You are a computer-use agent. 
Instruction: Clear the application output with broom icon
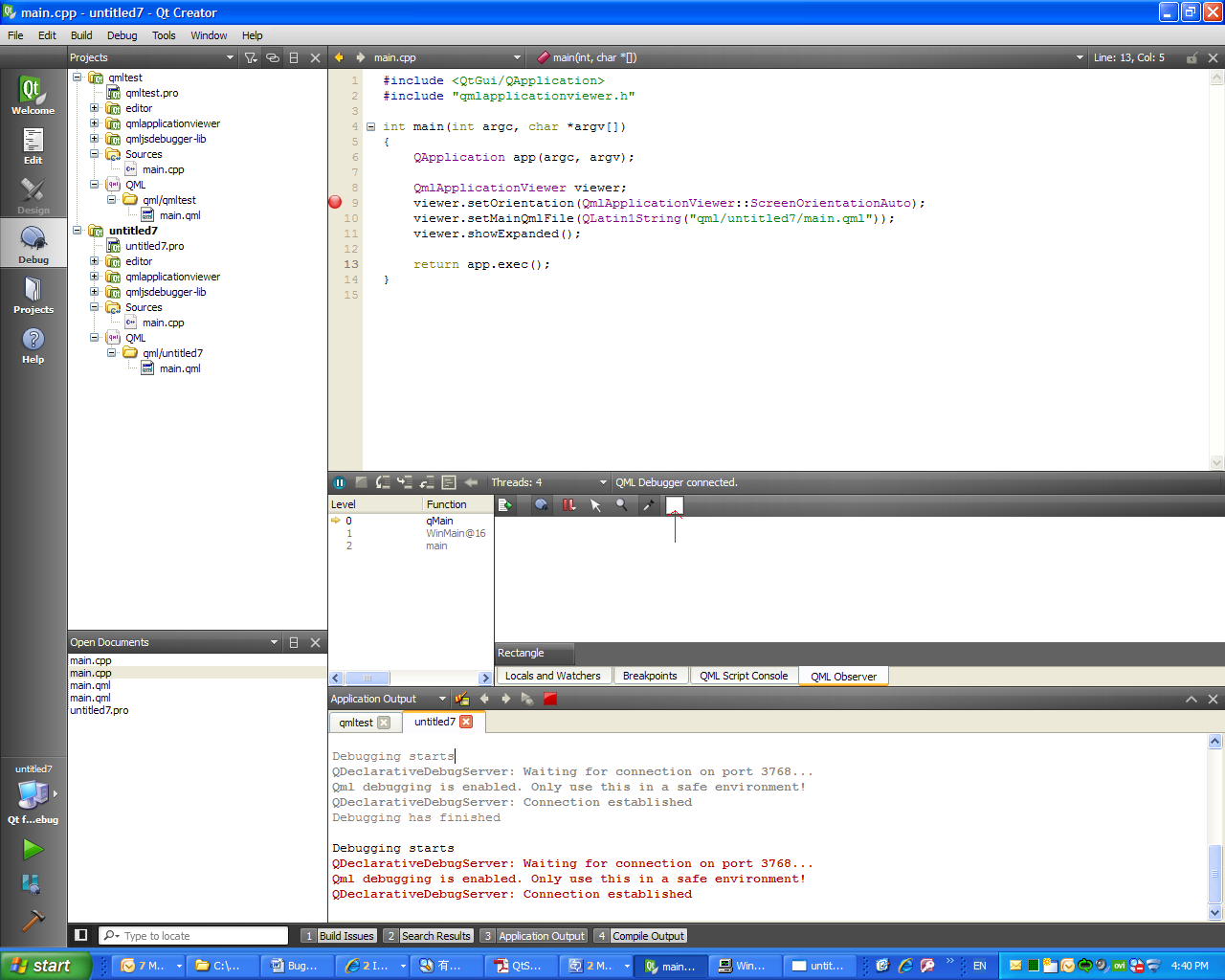(x=462, y=699)
